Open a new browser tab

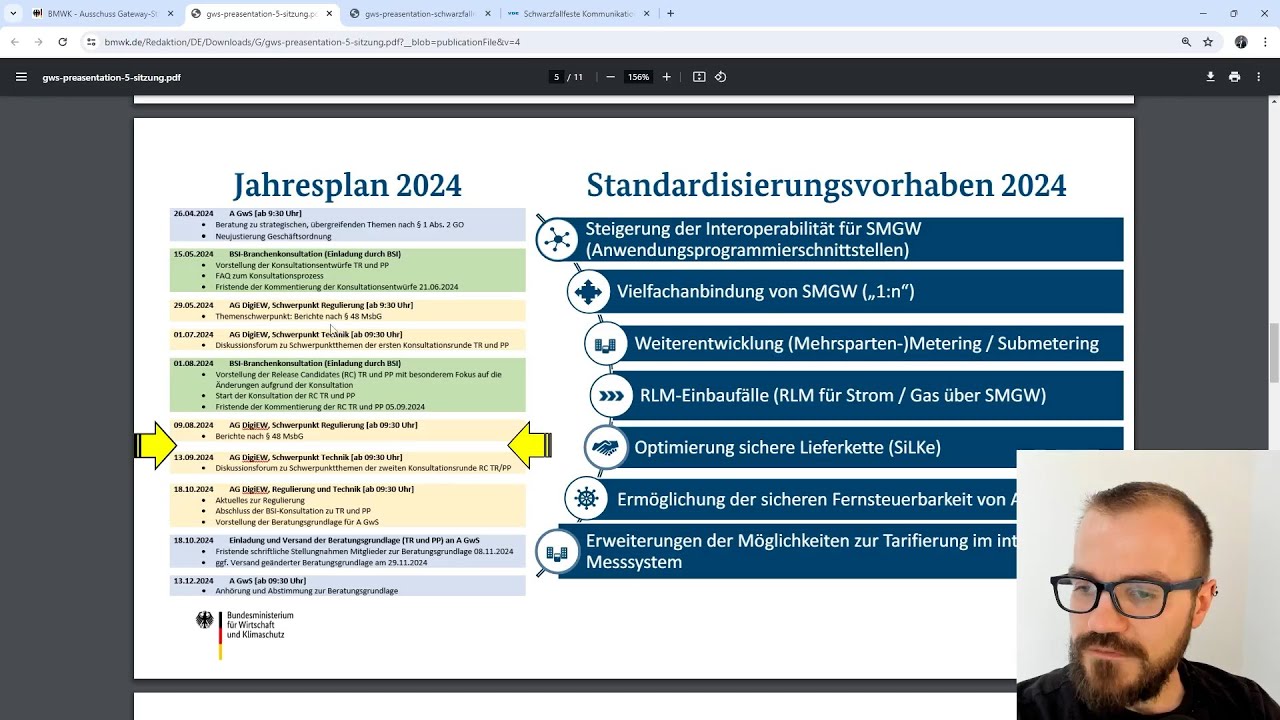coord(670,14)
